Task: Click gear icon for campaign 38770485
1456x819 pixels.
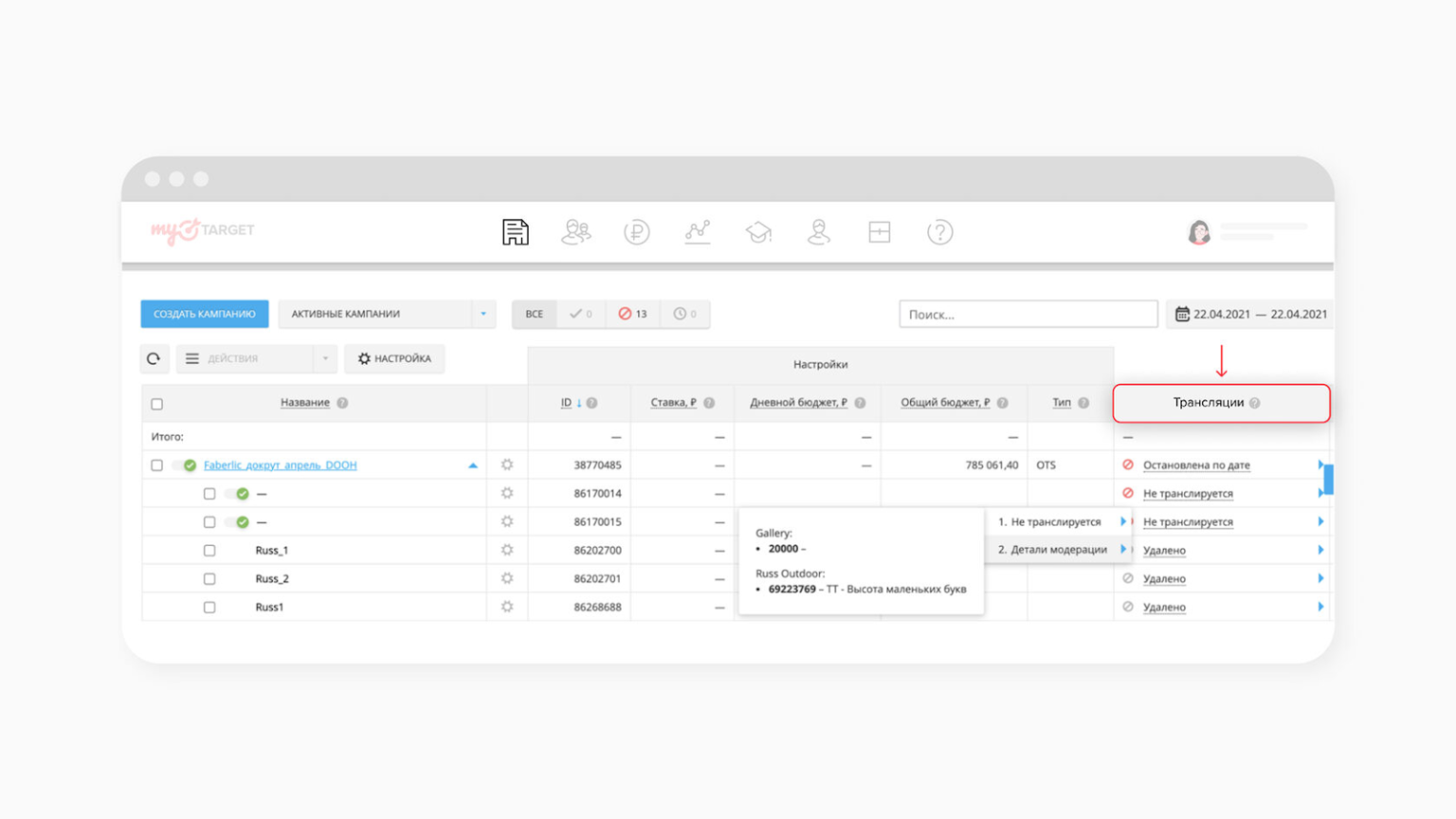Action: (x=507, y=465)
